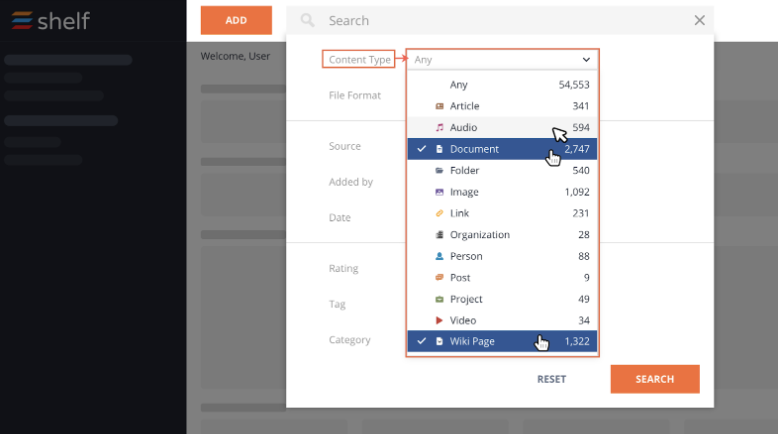Uncheck the Document content type
778x434 pixels.
click(x=502, y=149)
